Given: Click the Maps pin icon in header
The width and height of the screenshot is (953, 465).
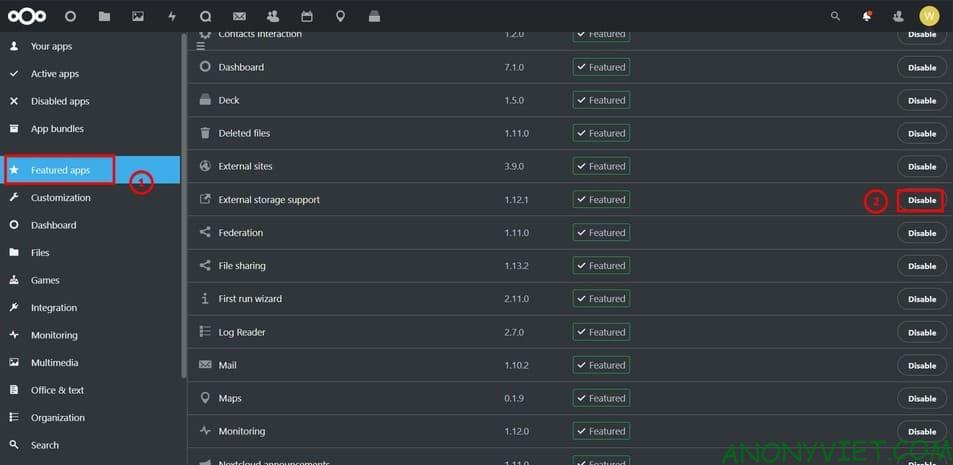Looking at the screenshot, I should pos(340,16).
